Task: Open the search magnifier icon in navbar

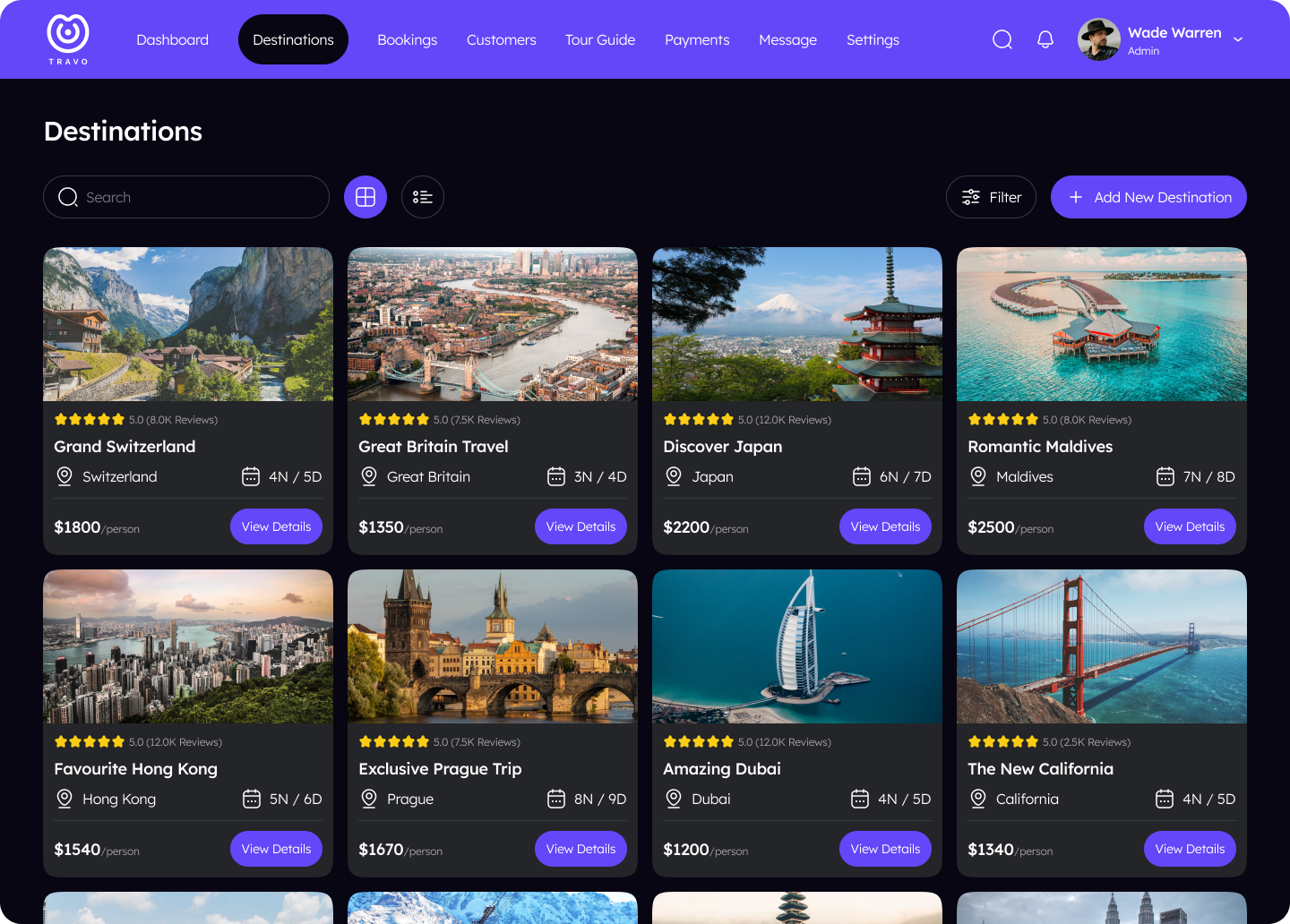Action: coord(1002,39)
